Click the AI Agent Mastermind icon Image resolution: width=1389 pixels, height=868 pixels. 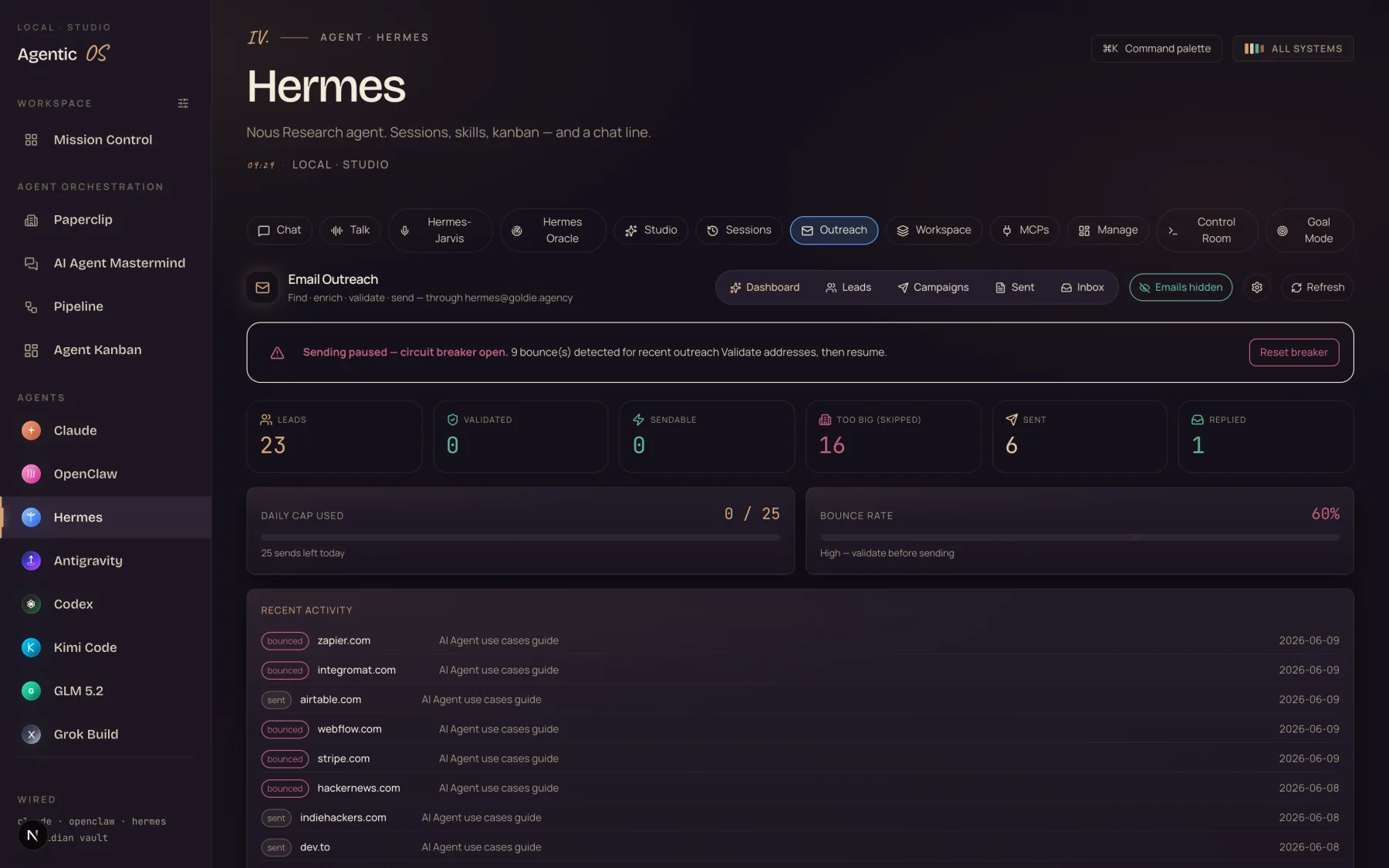pyautogui.click(x=31, y=263)
